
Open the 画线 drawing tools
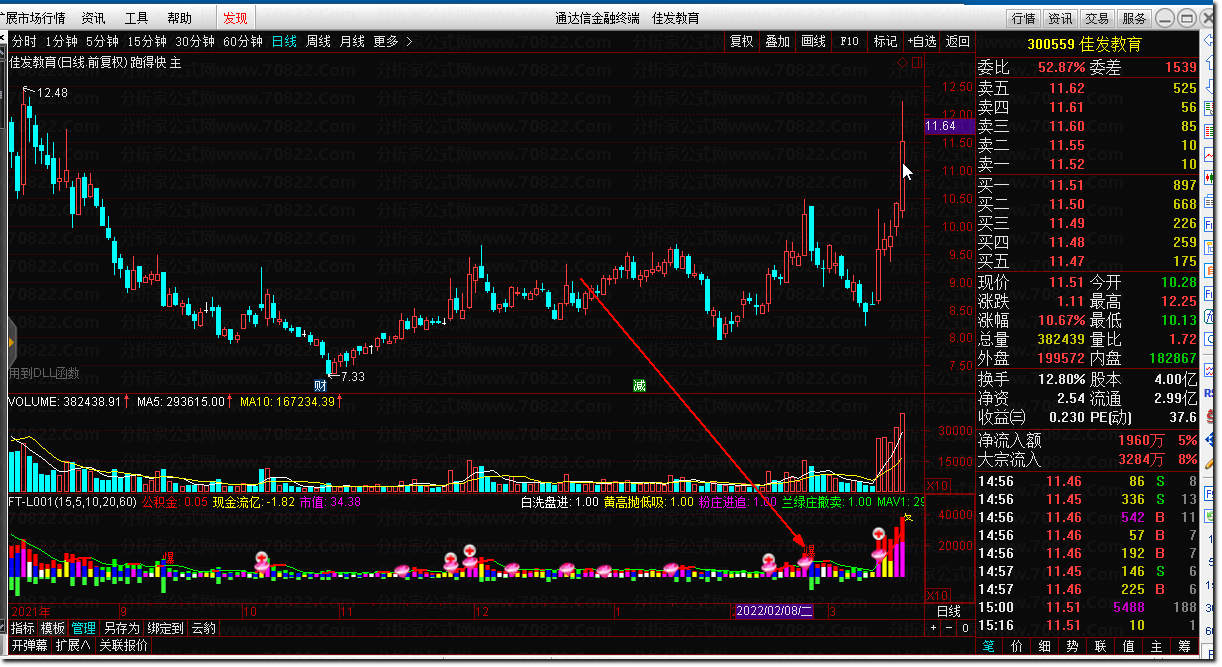[x=814, y=41]
